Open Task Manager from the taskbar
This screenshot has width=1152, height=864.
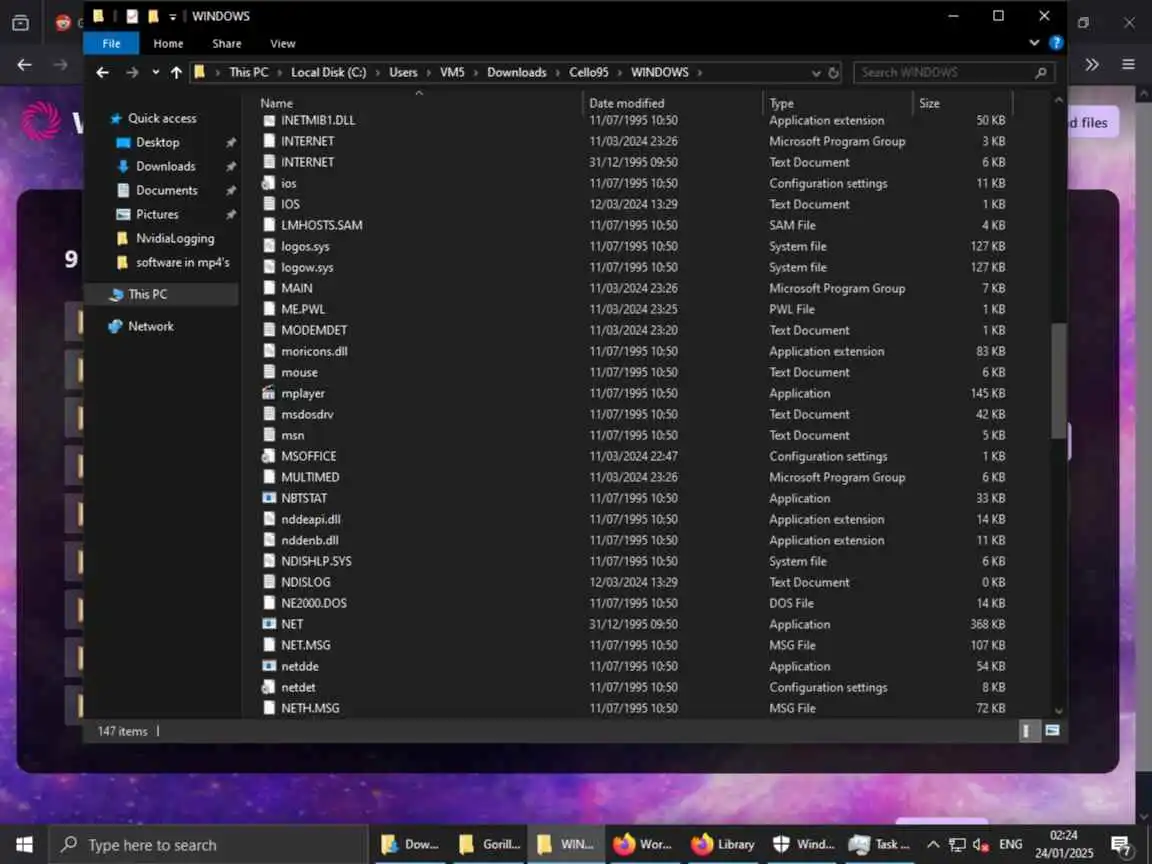click(879, 845)
